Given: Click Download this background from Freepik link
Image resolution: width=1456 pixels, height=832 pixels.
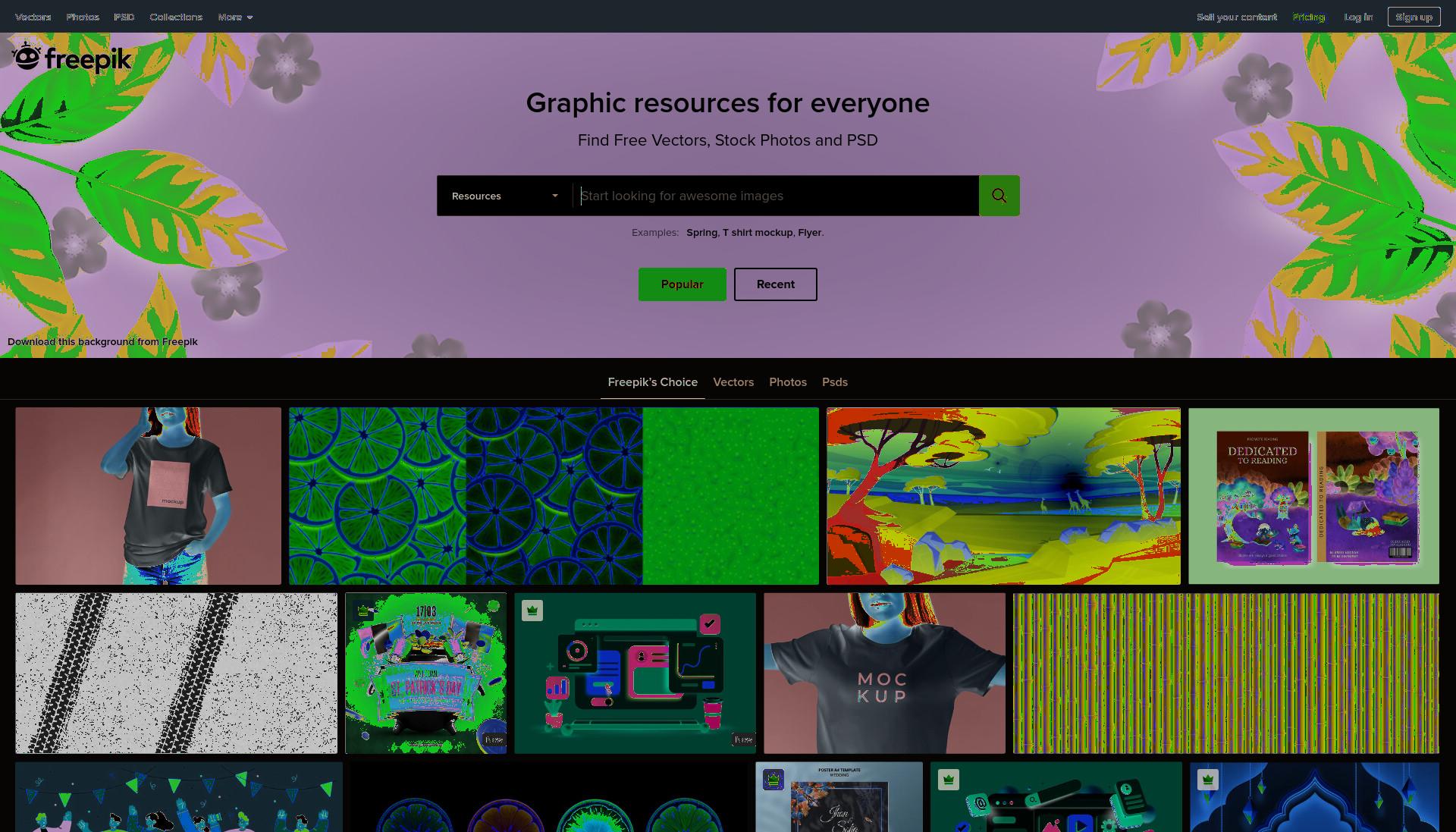Looking at the screenshot, I should (x=102, y=342).
